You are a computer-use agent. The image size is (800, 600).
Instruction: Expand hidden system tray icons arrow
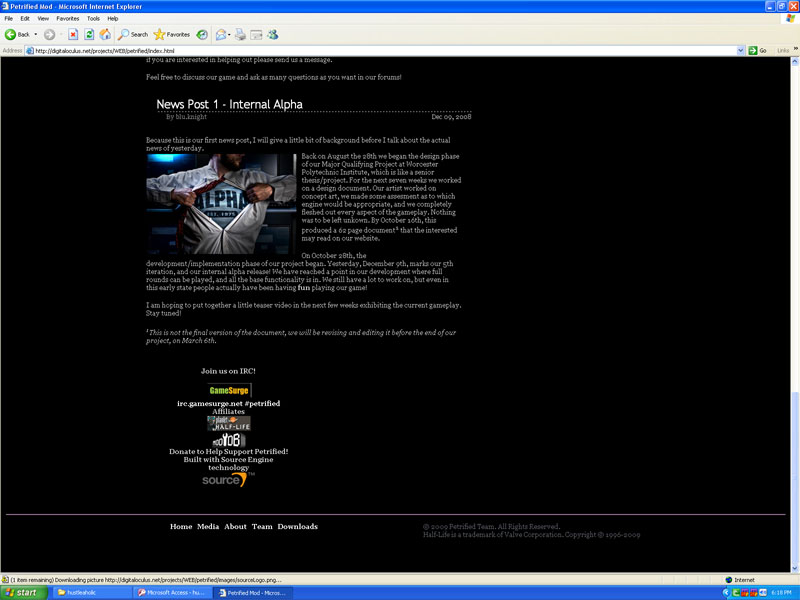click(727, 593)
